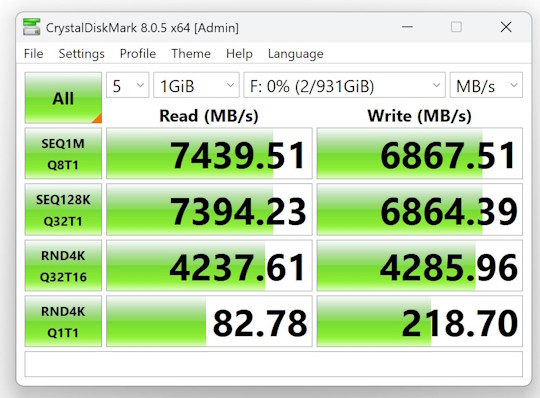Click the empty comment field at bottom

tap(274, 364)
